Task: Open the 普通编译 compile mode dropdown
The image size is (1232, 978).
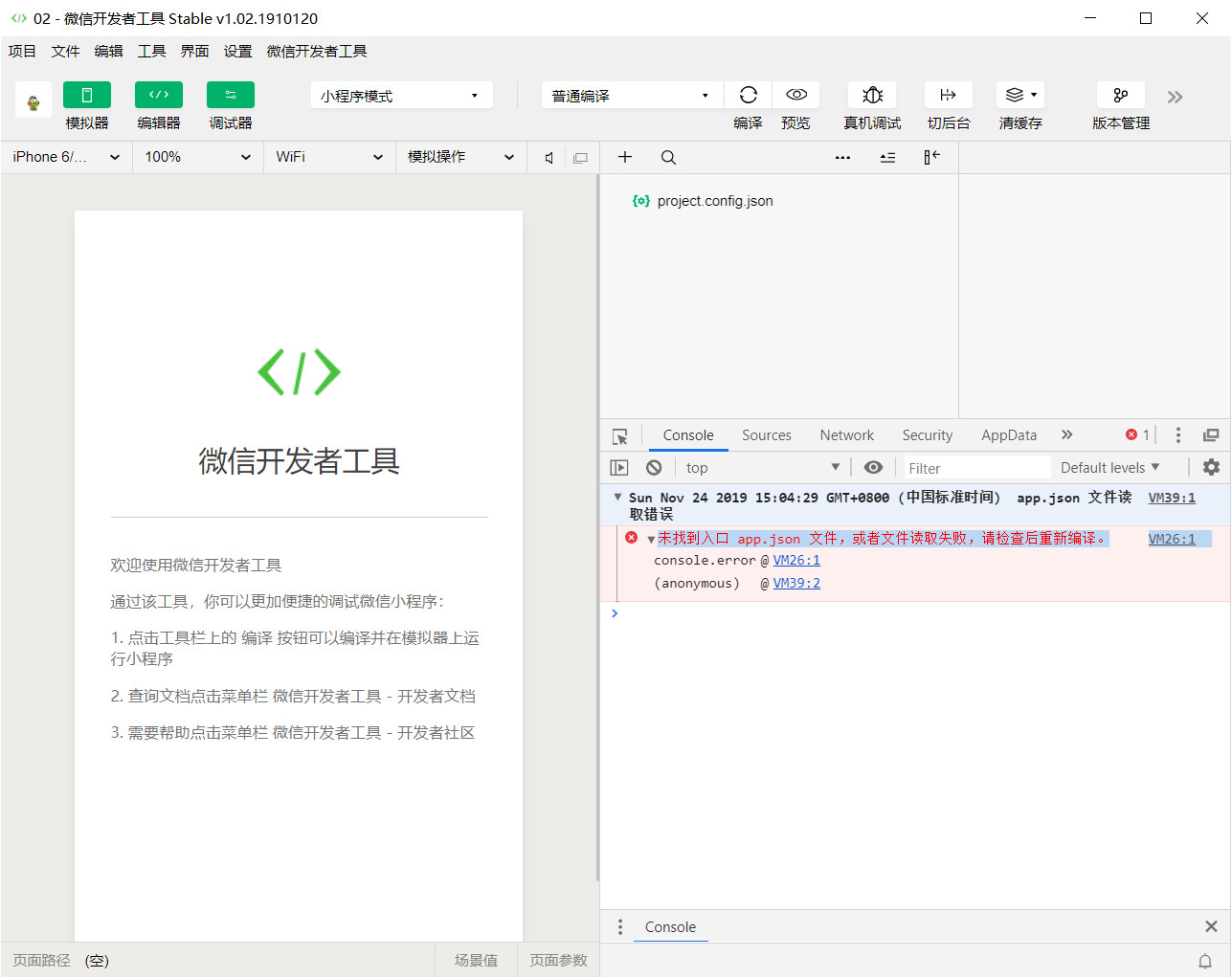Action: point(631,96)
